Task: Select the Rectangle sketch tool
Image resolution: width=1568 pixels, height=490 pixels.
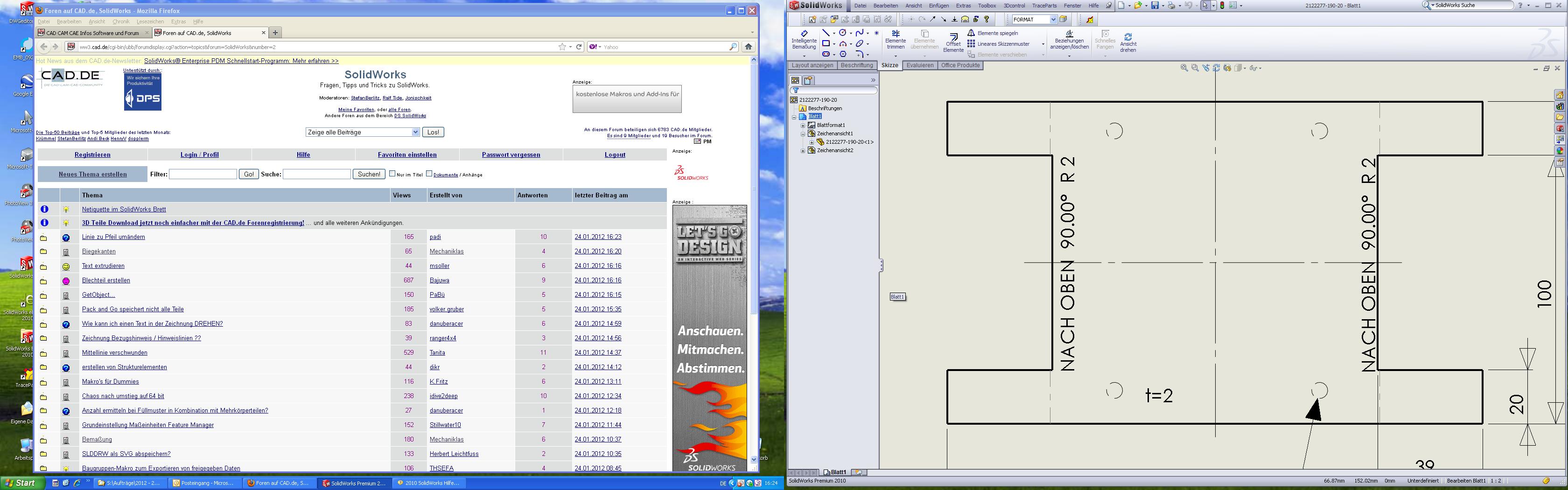Action: pyautogui.click(x=826, y=44)
